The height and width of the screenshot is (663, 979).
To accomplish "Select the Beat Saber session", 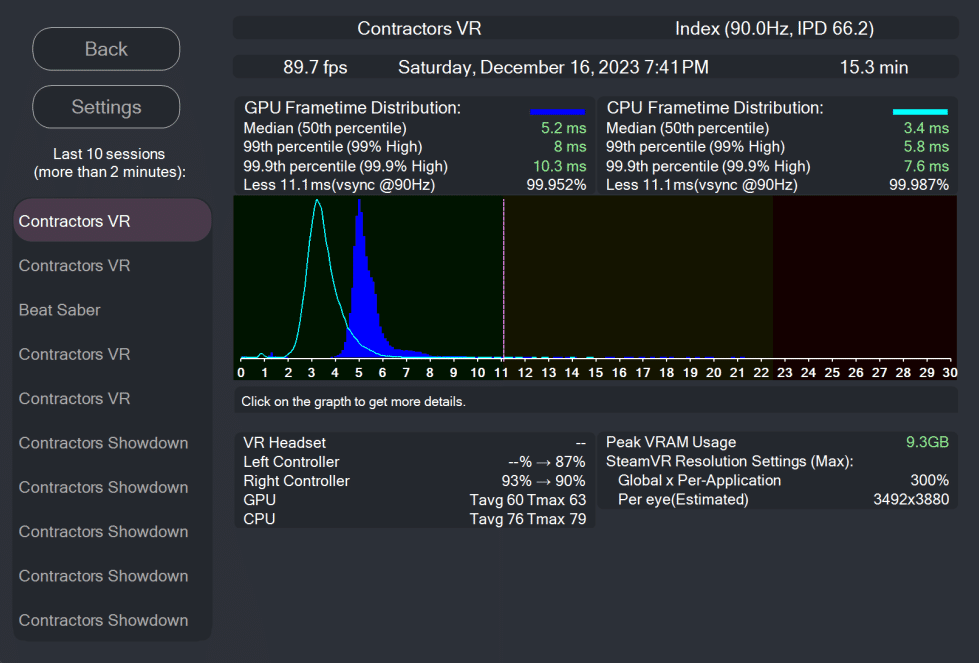I will (x=112, y=310).
